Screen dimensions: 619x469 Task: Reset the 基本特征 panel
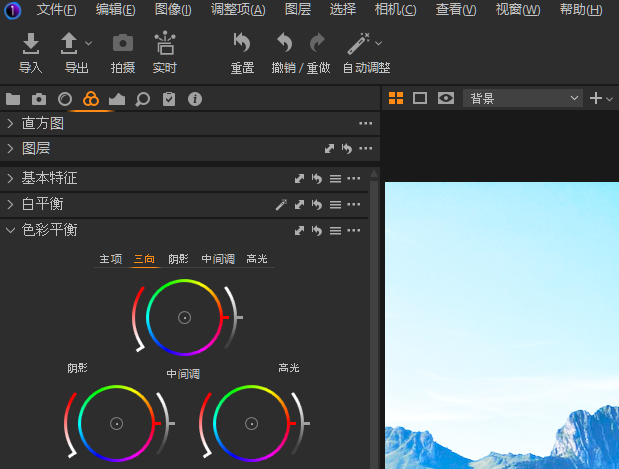(317, 178)
